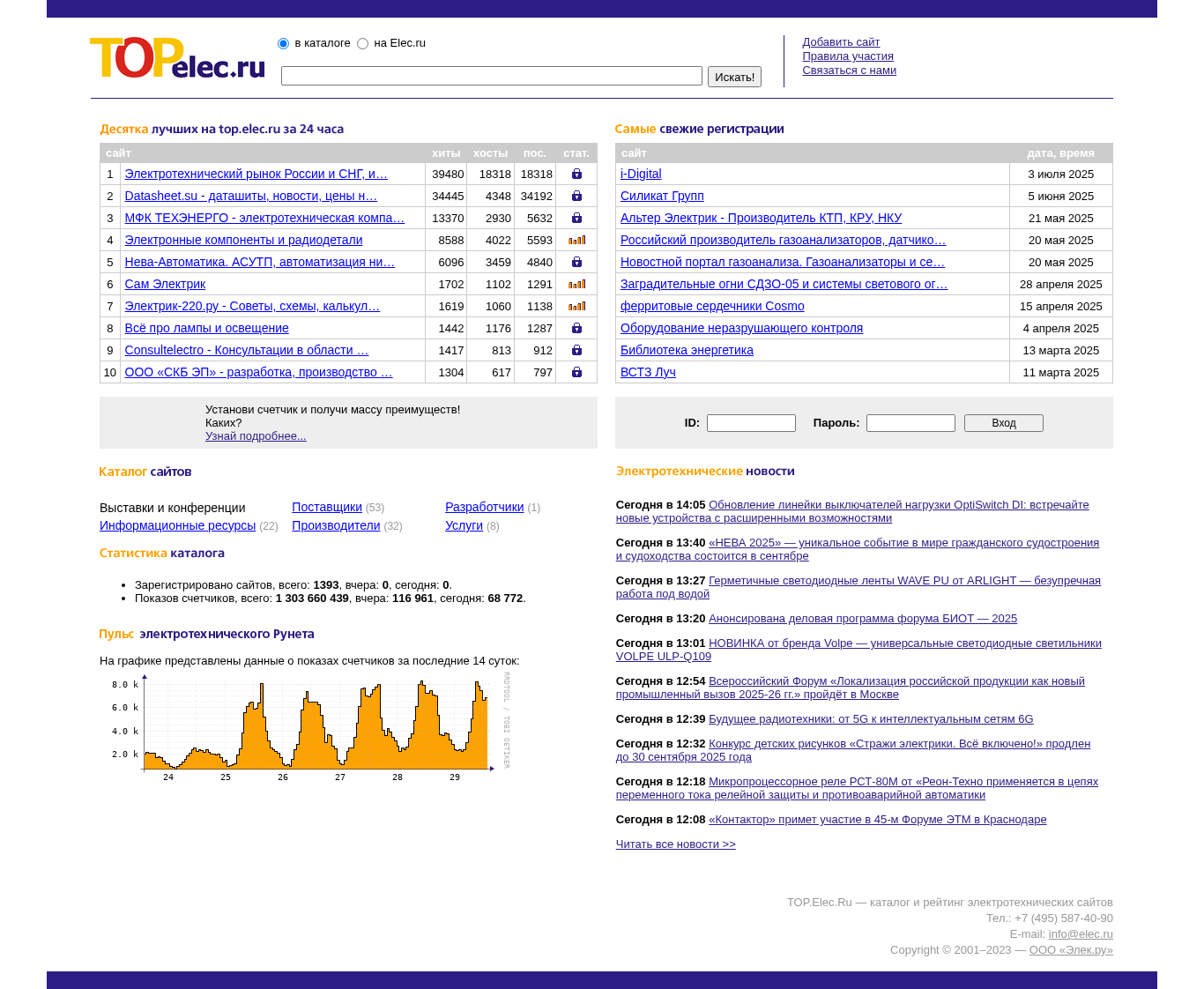1204x989 pixels.
Task: Open WAVE PU ARLIGHT LED strips news
Action: click(x=858, y=587)
